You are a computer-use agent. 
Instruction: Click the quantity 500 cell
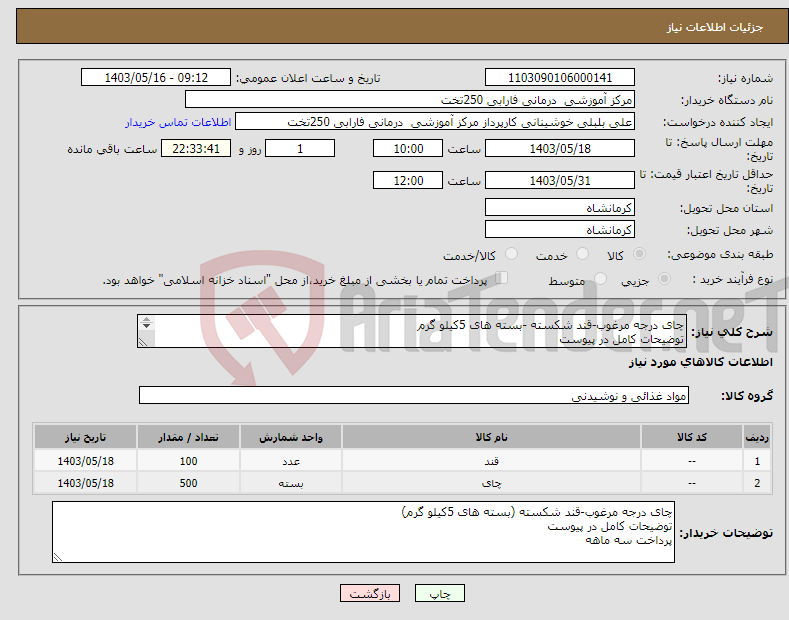pos(188,483)
